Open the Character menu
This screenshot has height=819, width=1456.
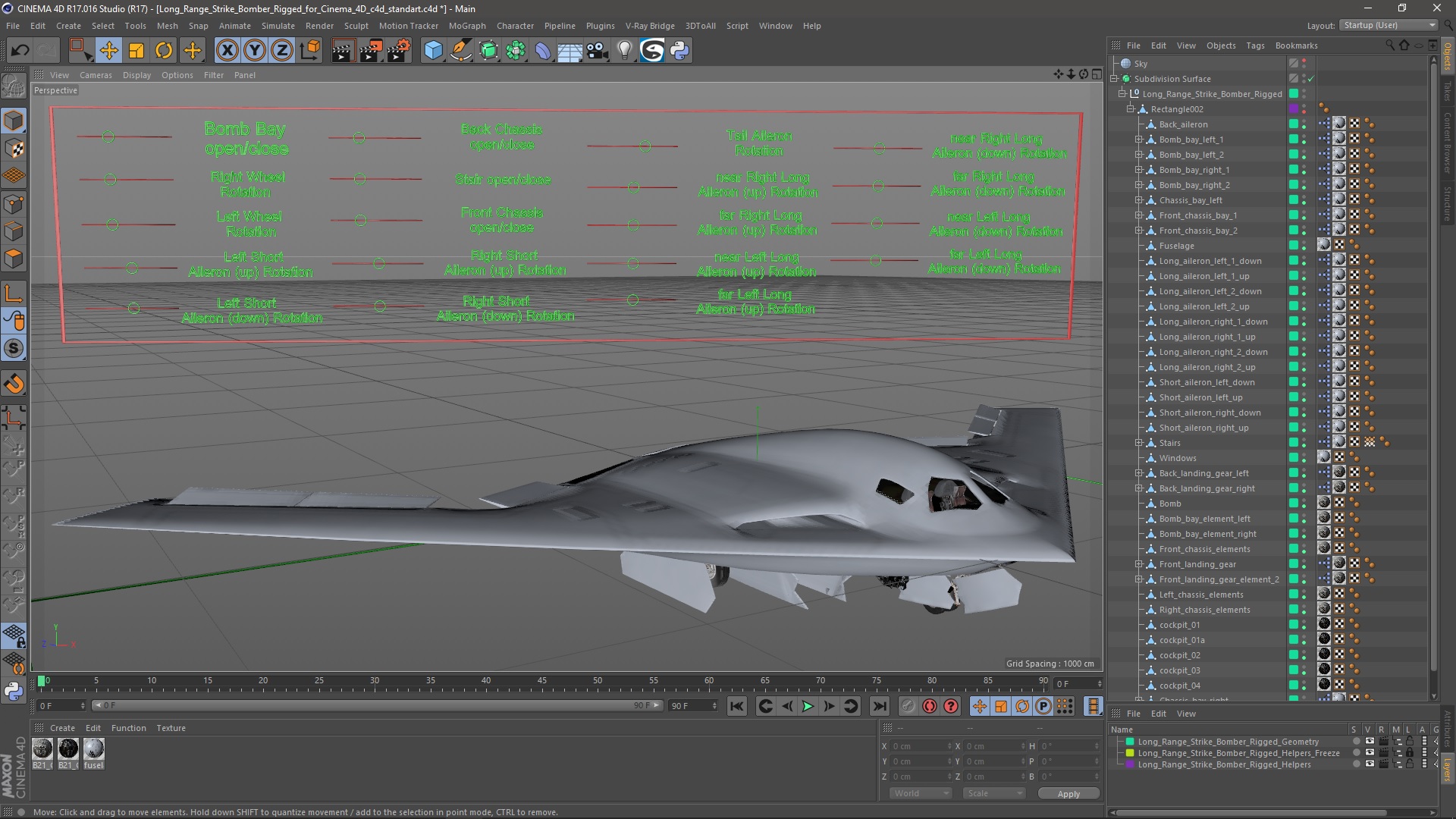point(515,26)
